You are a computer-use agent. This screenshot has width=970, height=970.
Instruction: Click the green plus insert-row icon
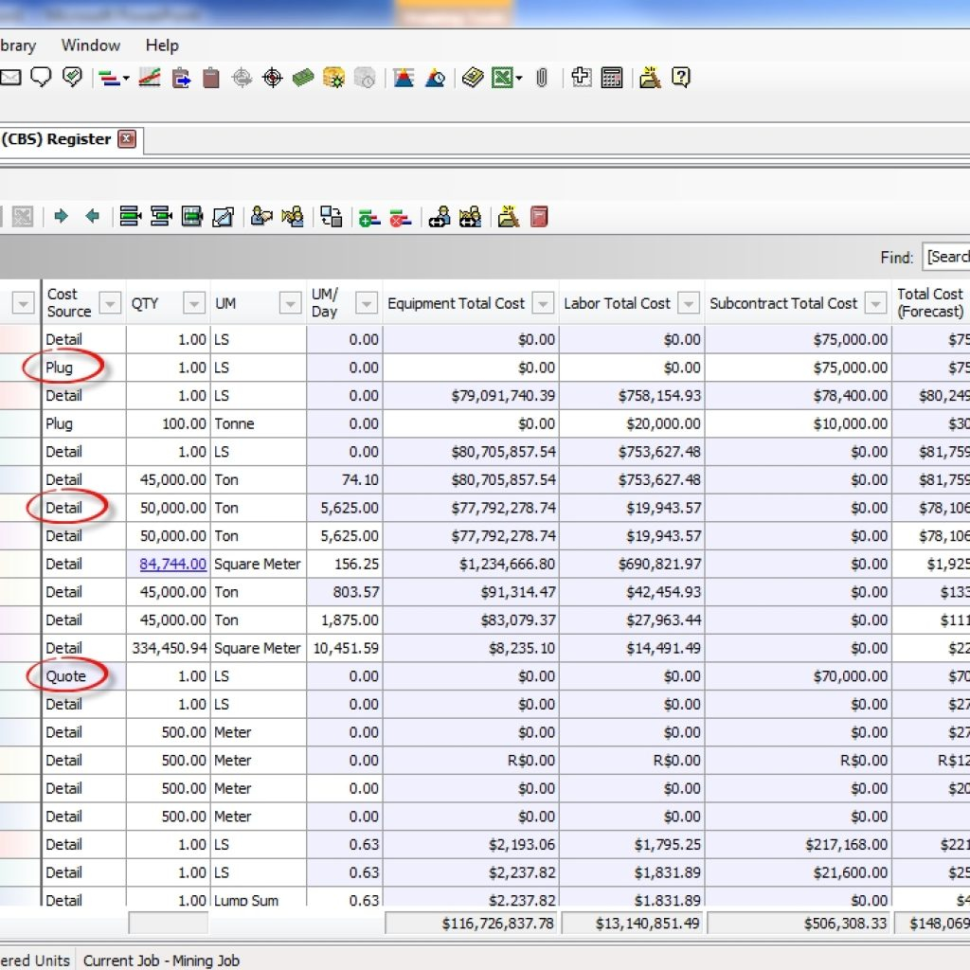[x=367, y=214]
